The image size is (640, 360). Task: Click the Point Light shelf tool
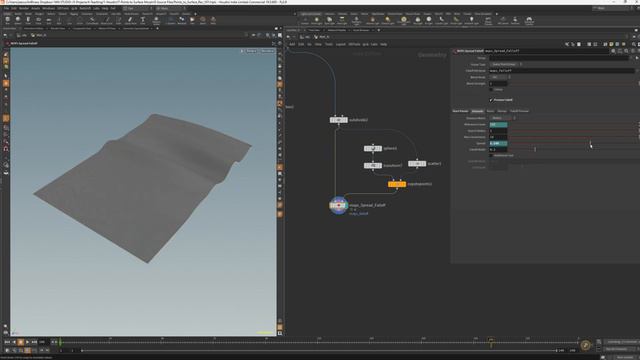point(316,20)
